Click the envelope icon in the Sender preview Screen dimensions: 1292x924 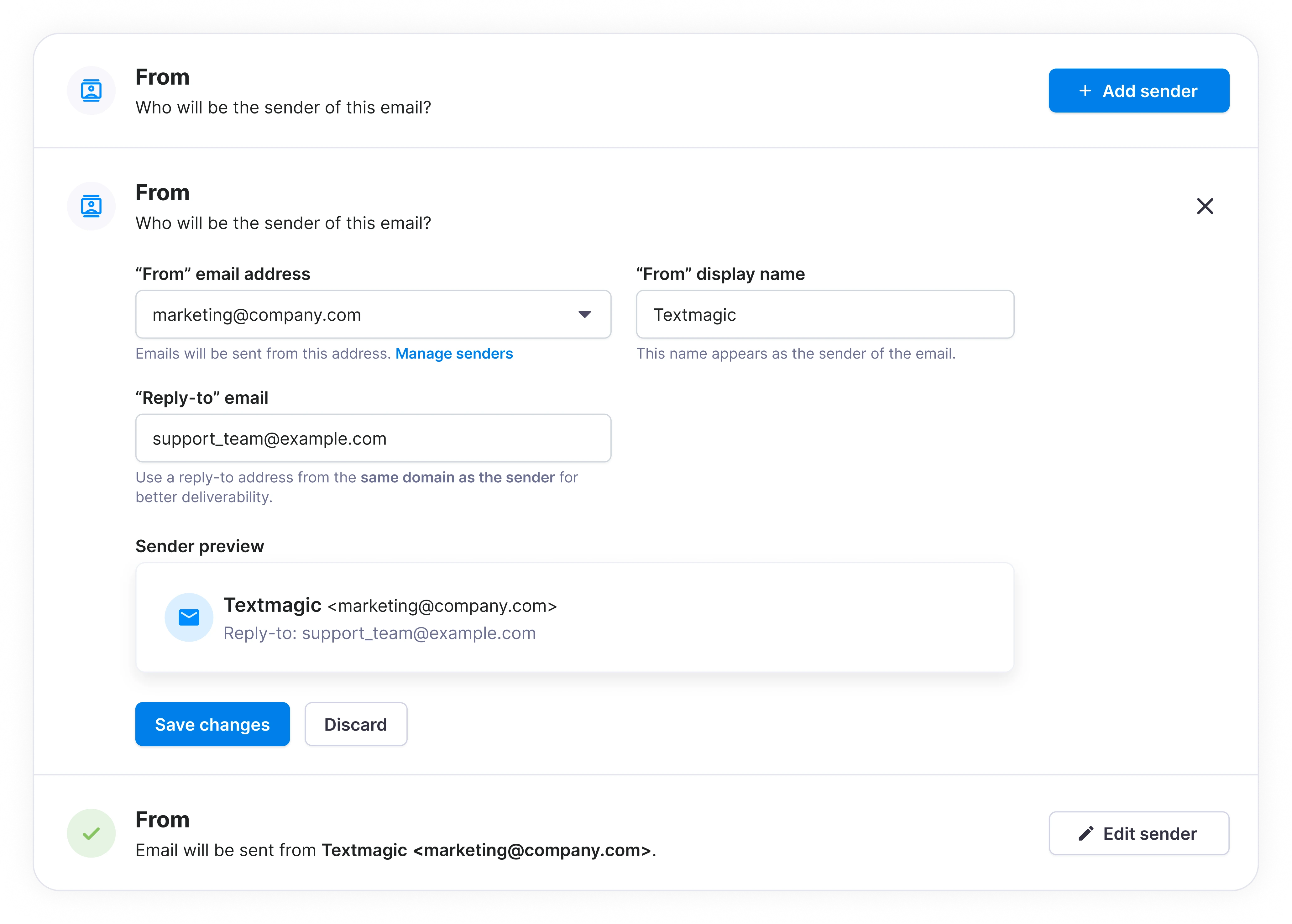189,617
